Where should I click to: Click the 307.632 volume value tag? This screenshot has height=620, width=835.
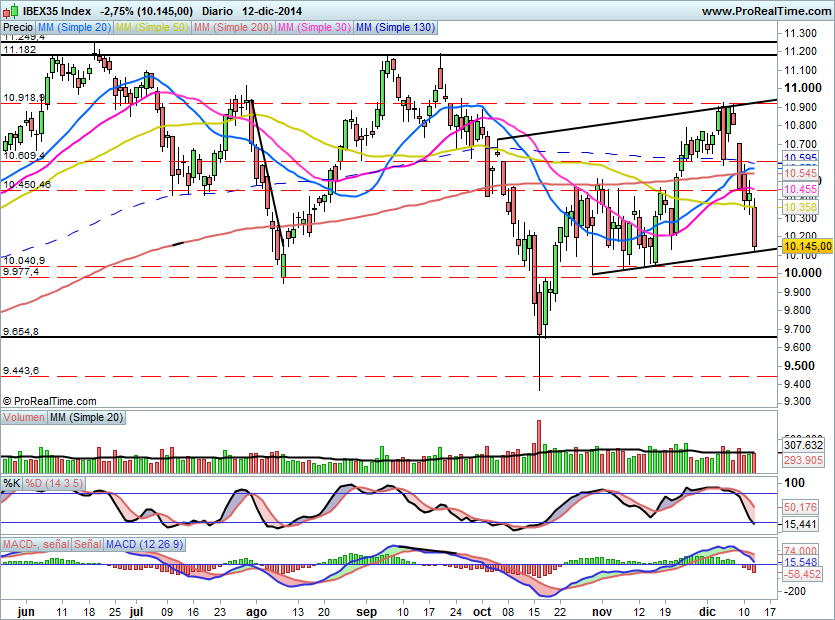coord(803,445)
